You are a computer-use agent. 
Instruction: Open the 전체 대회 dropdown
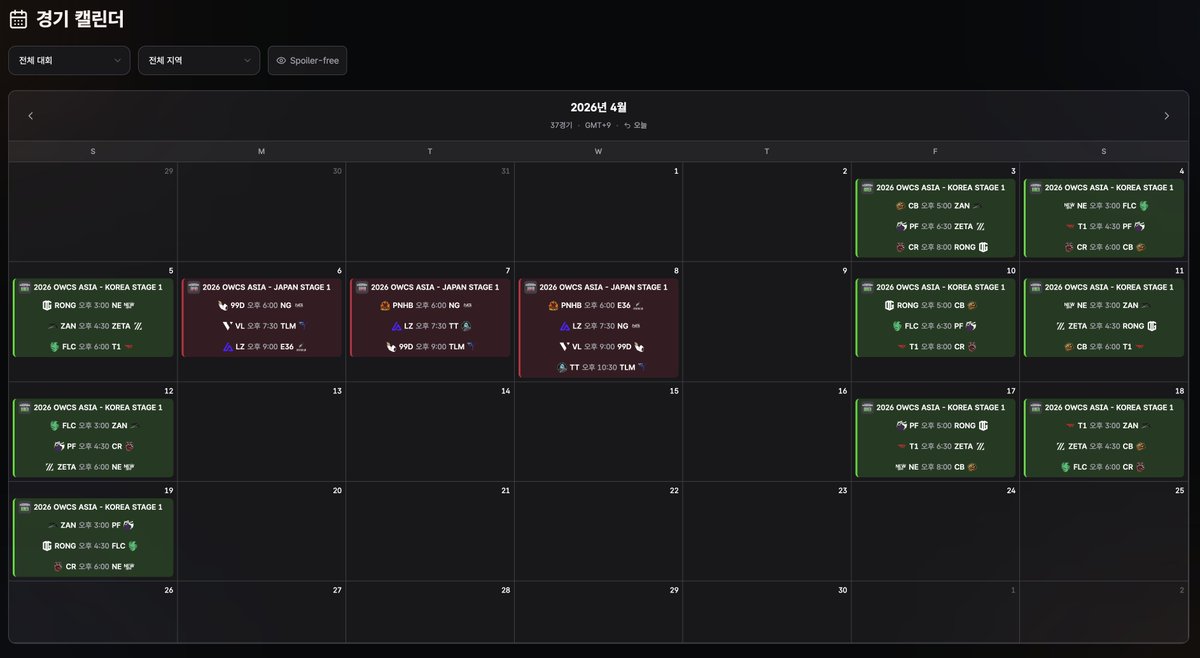click(68, 60)
